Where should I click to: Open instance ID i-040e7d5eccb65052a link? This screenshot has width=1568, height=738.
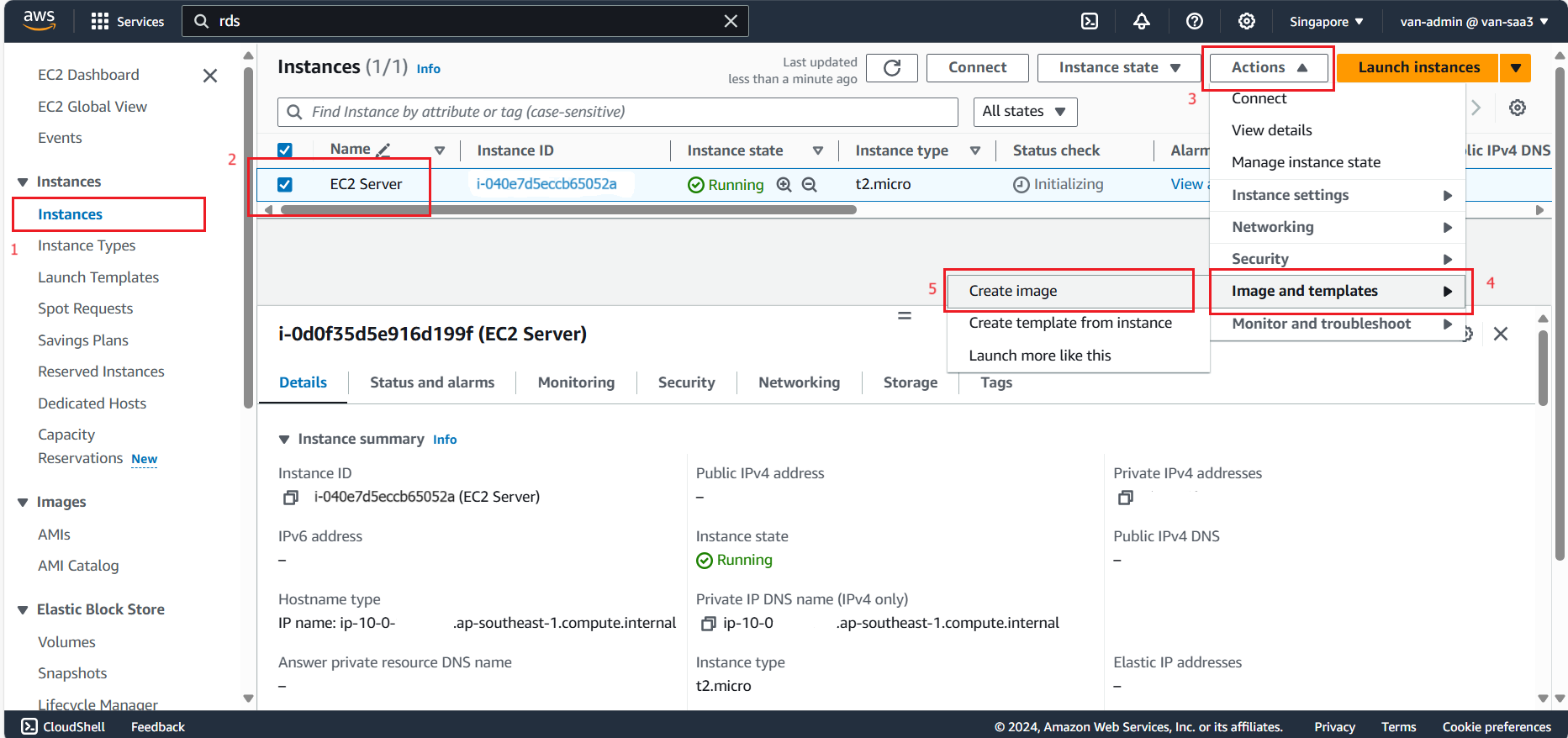546,184
